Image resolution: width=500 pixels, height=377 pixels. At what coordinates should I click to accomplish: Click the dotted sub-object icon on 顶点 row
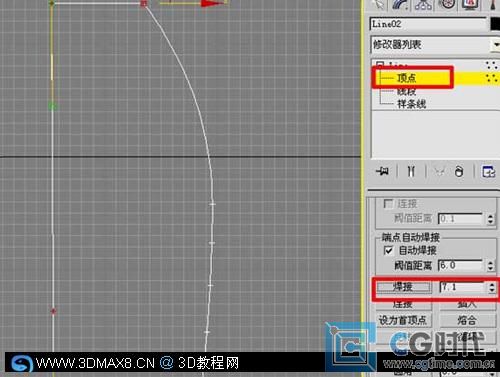click(x=491, y=78)
